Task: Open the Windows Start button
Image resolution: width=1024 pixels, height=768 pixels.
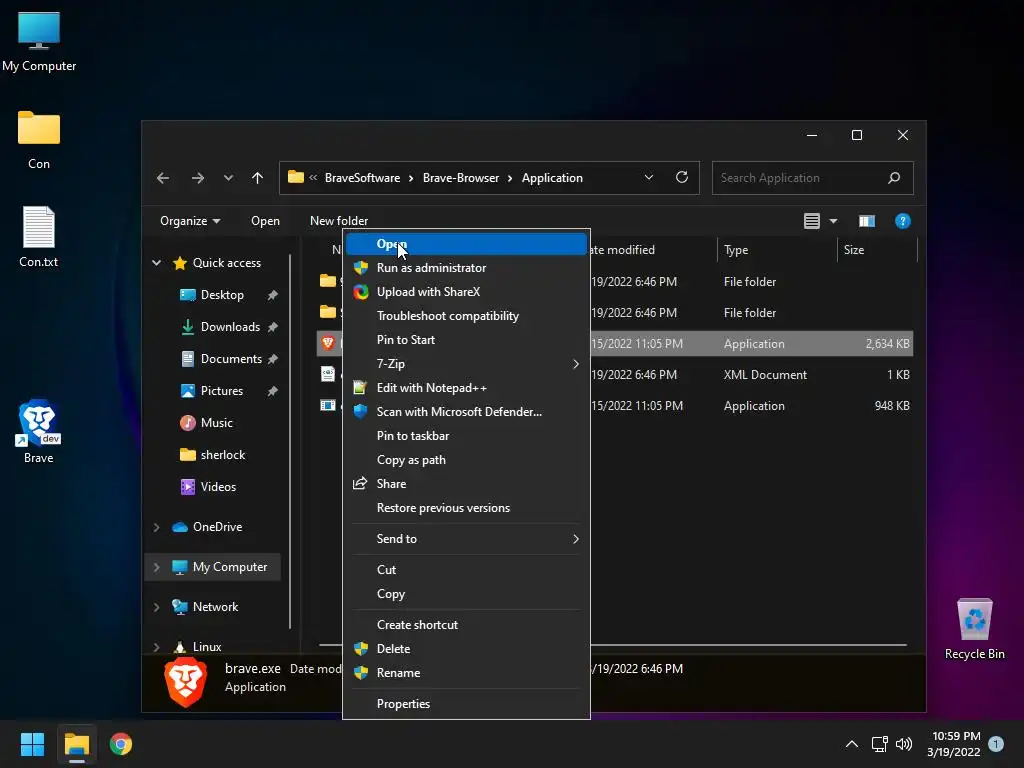Action: tap(32, 744)
